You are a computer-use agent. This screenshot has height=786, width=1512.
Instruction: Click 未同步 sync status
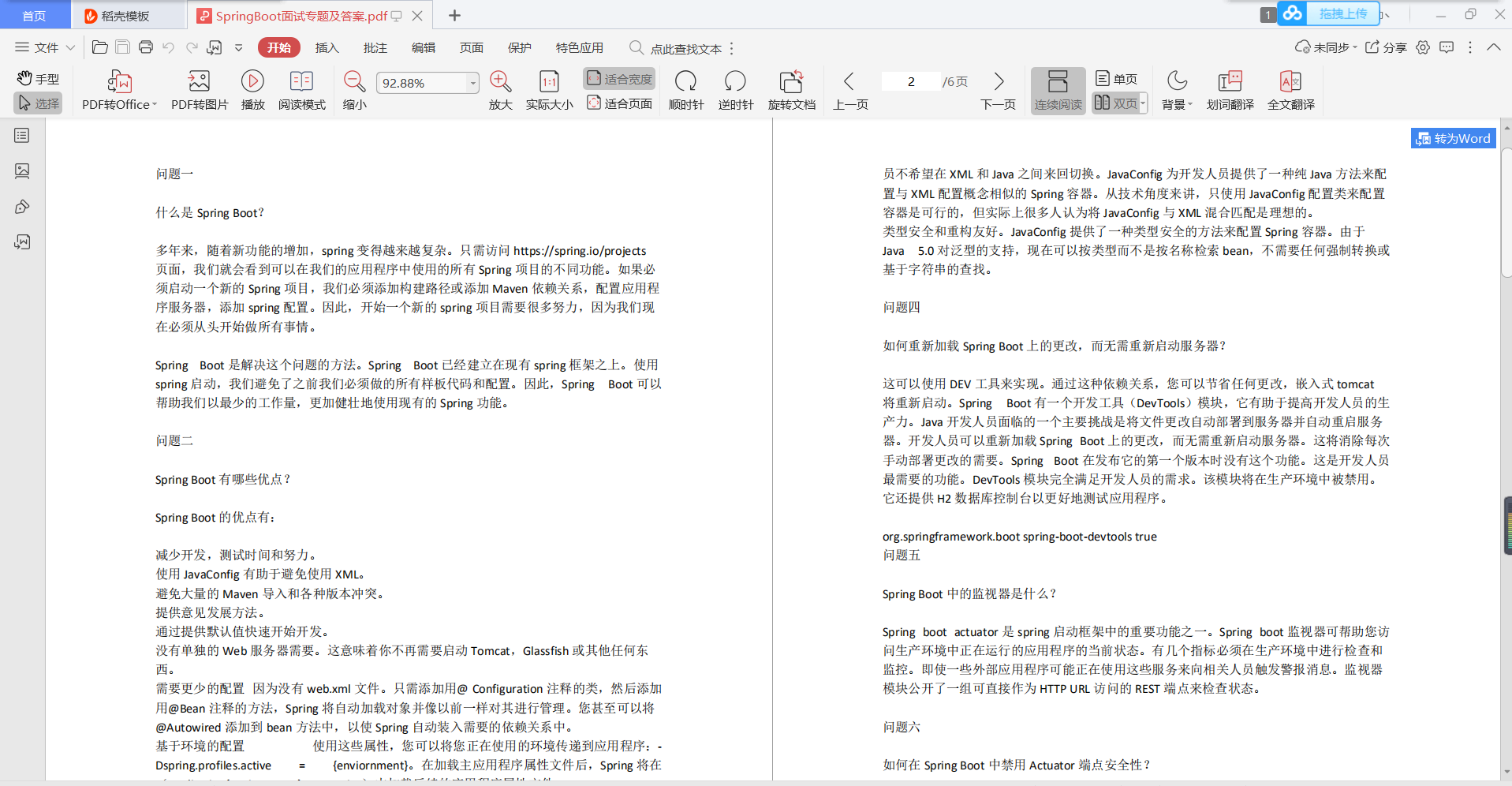pyautogui.click(x=1326, y=47)
